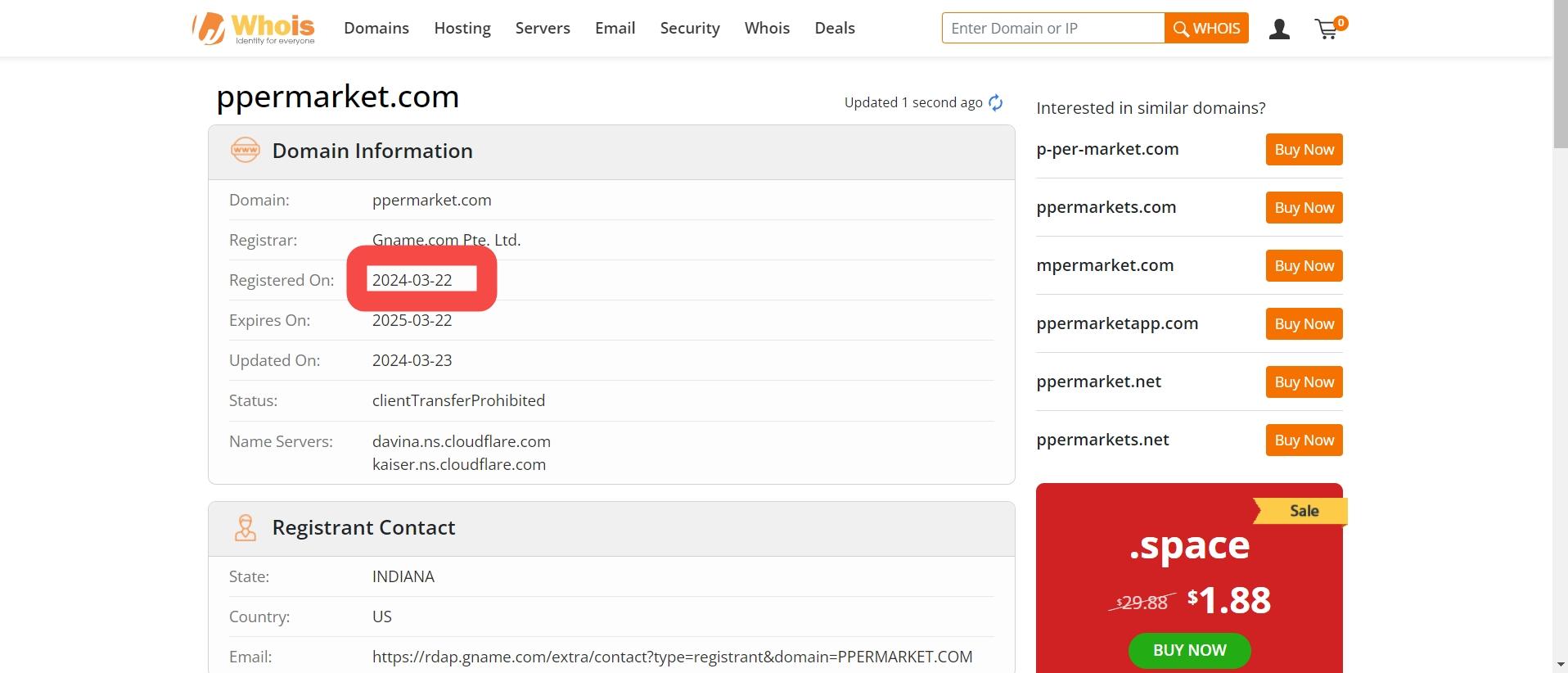
Task: Select the INDIANA state value
Action: tap(403, 576)
